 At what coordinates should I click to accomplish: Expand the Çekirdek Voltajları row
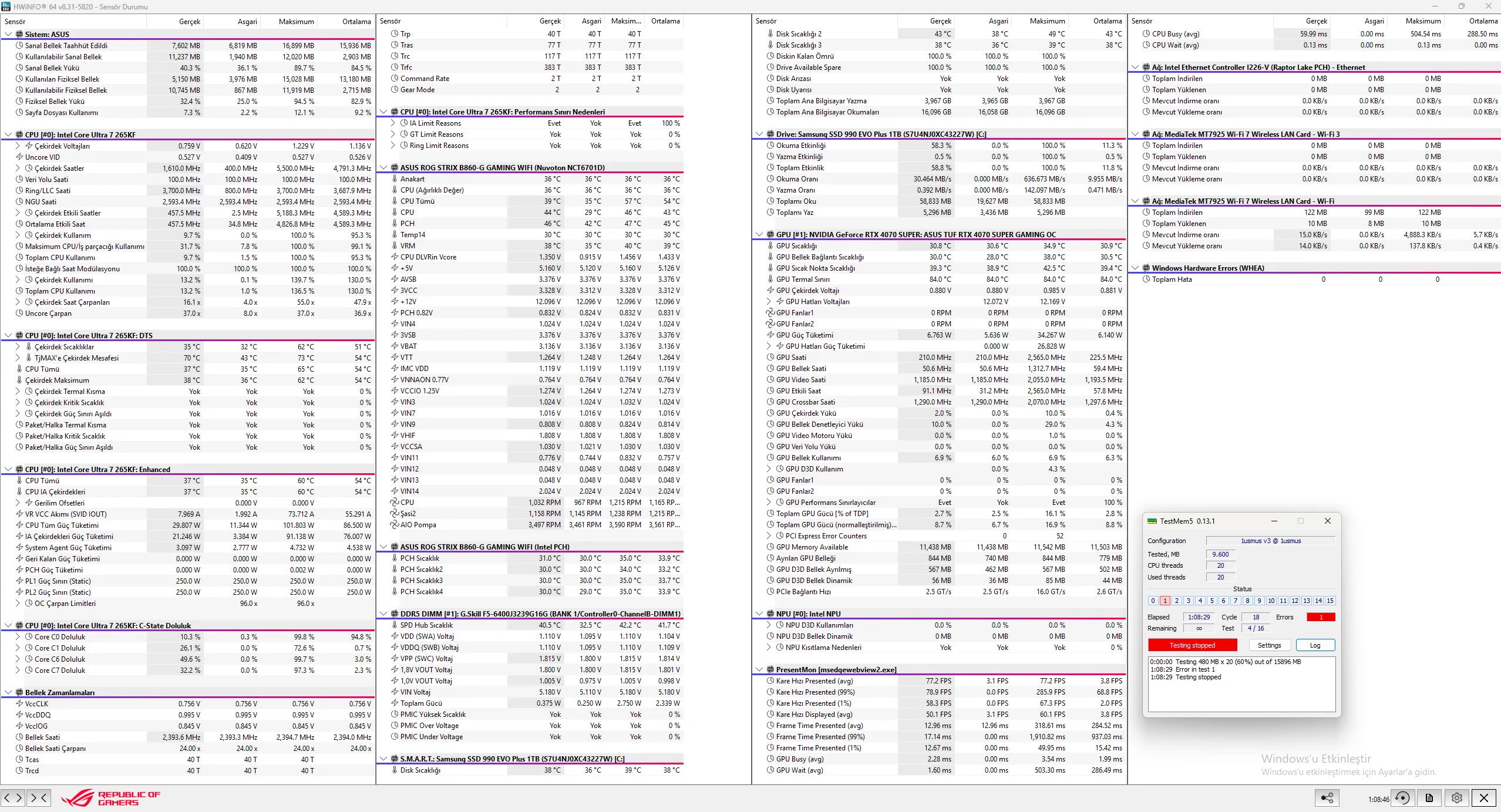[18, 146]
